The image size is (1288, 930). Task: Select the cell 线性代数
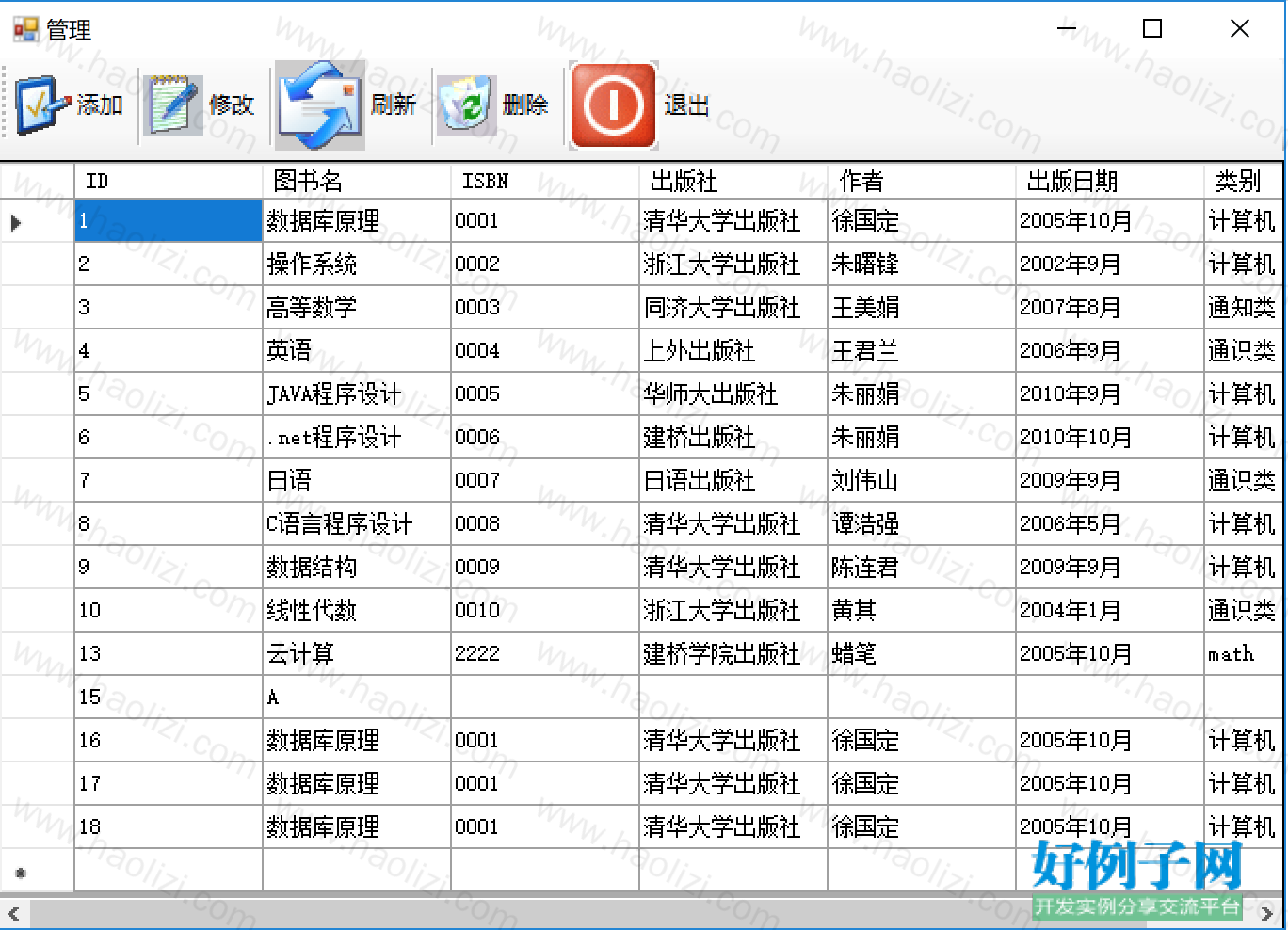click(x=357, y=611)
